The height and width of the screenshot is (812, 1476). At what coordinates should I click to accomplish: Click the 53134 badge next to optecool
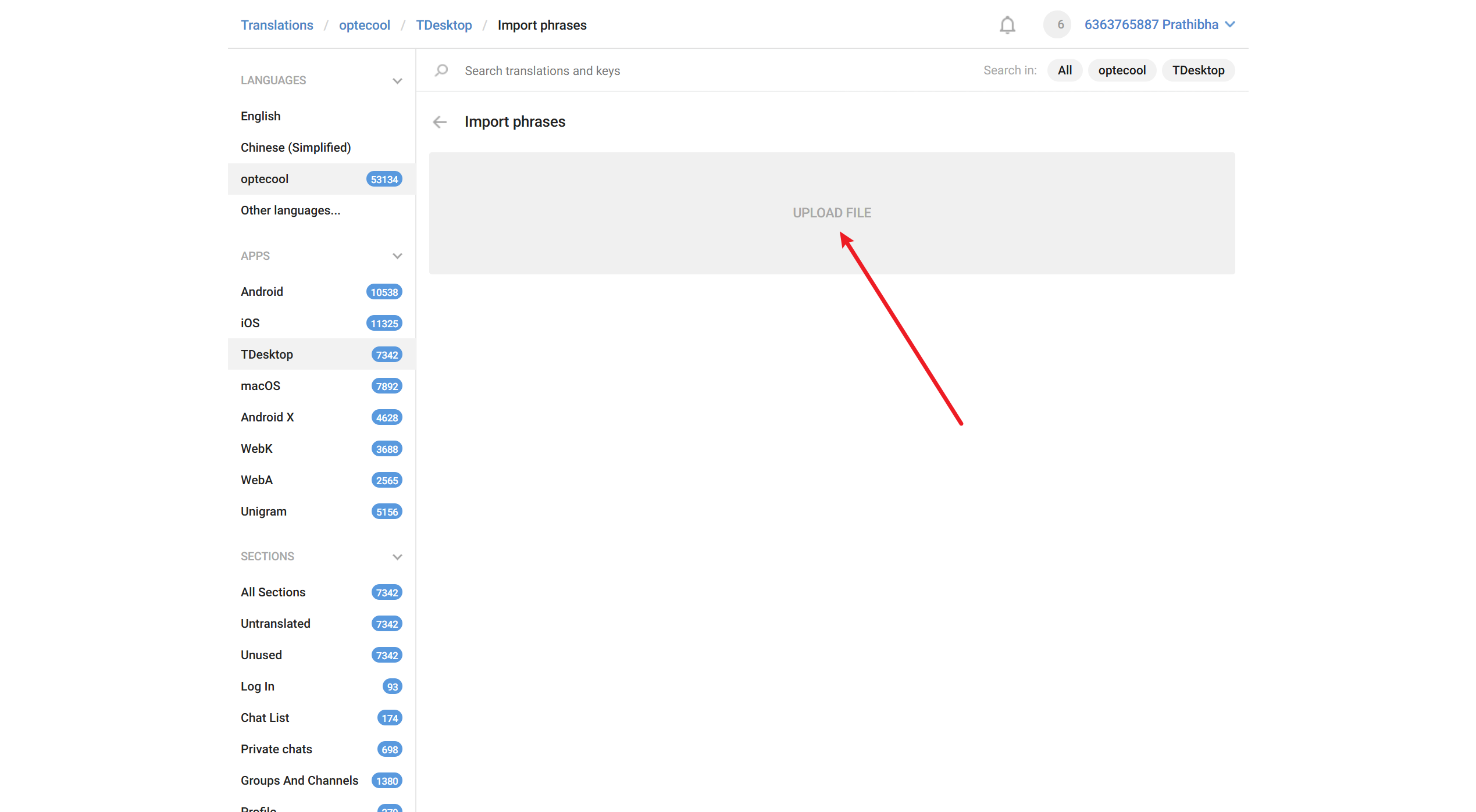384,179
